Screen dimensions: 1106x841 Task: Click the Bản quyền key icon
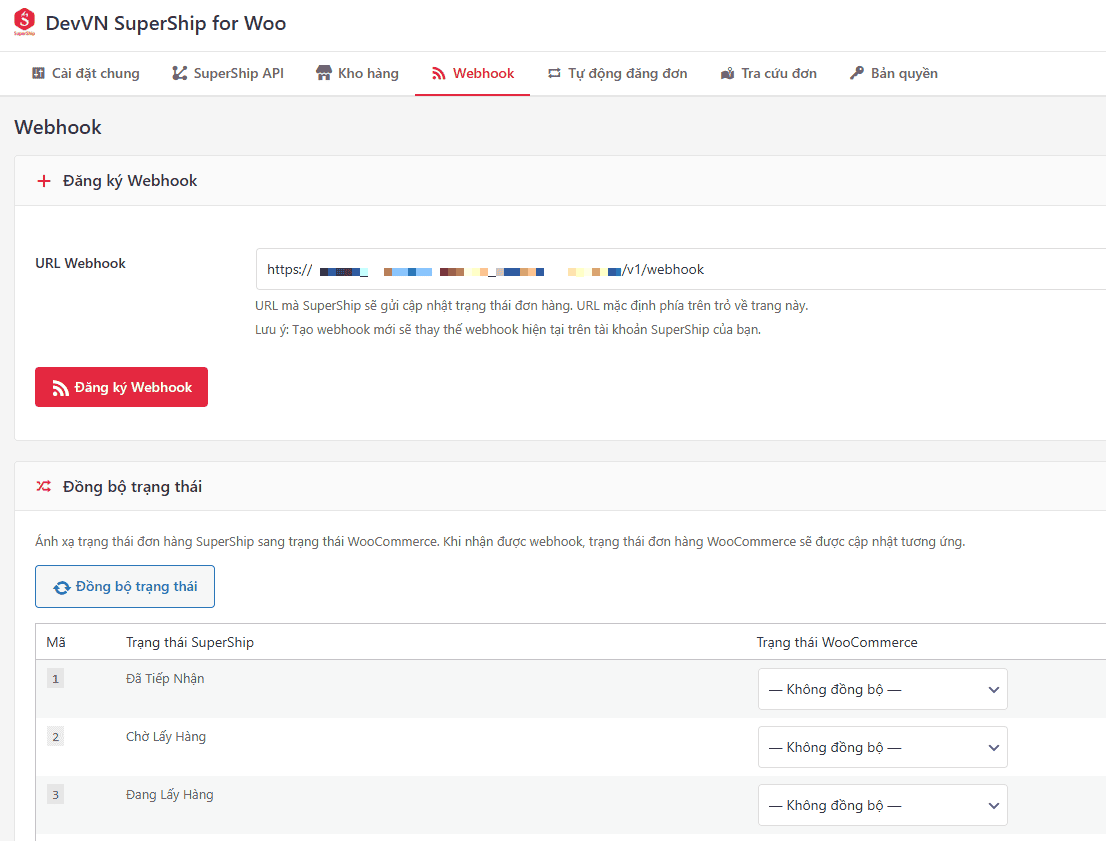pos(857,74)
